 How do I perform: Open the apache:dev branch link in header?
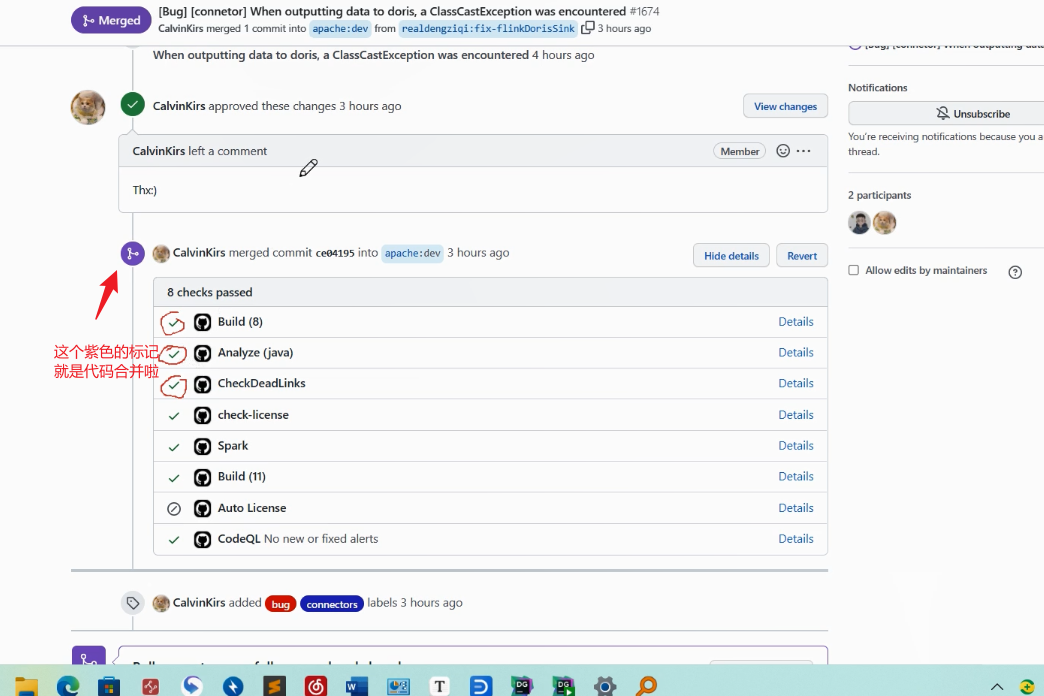coord(340,29)
